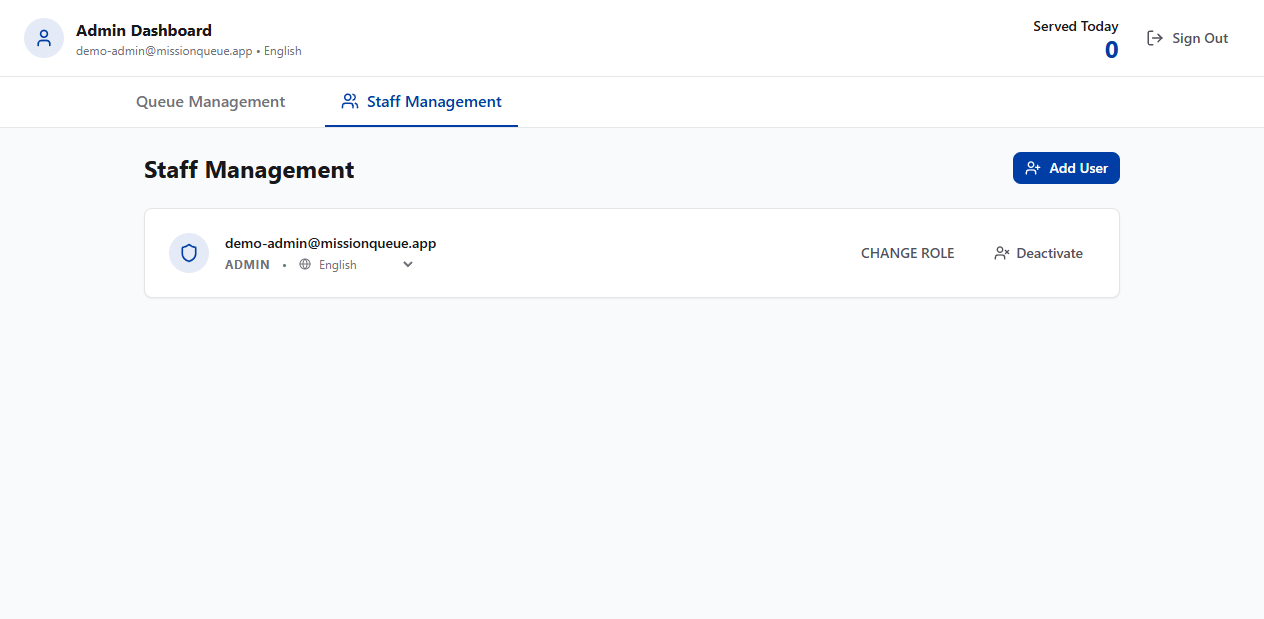
Task: Click the Admin Dashboard title
Action: coord(144,30)
